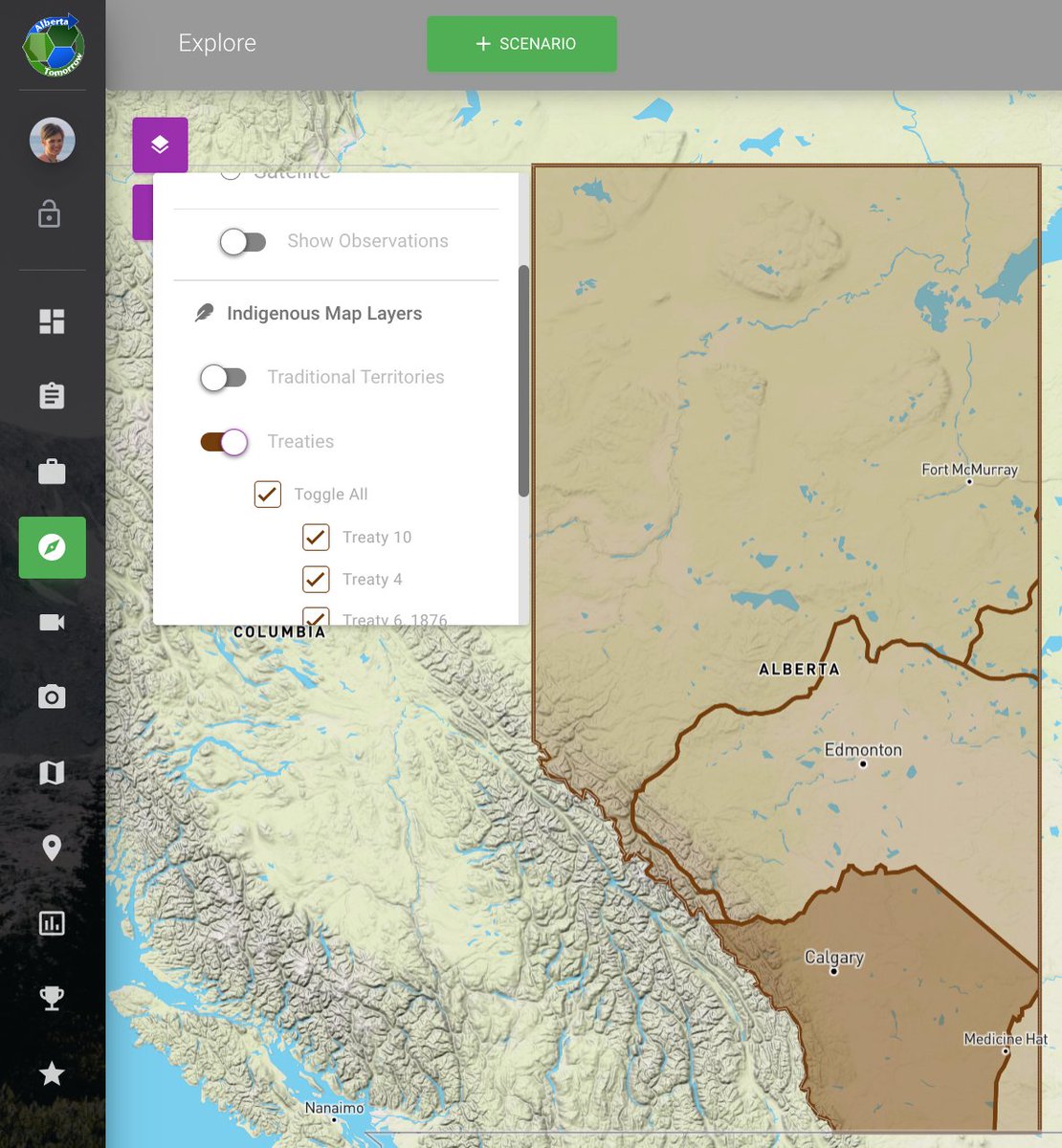Select the briefcase icon in the sidebar
This screenshot has width=1062, height=1148.
tap(52, 472)
